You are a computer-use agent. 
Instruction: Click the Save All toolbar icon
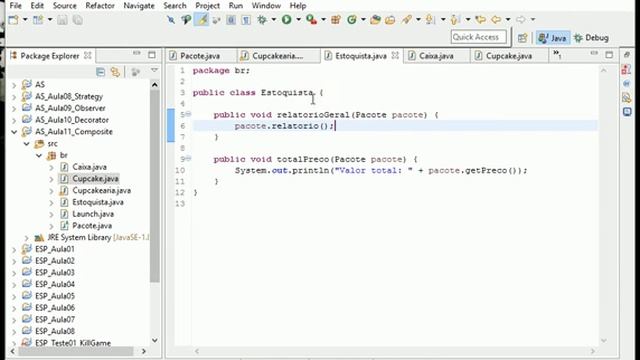77,20
